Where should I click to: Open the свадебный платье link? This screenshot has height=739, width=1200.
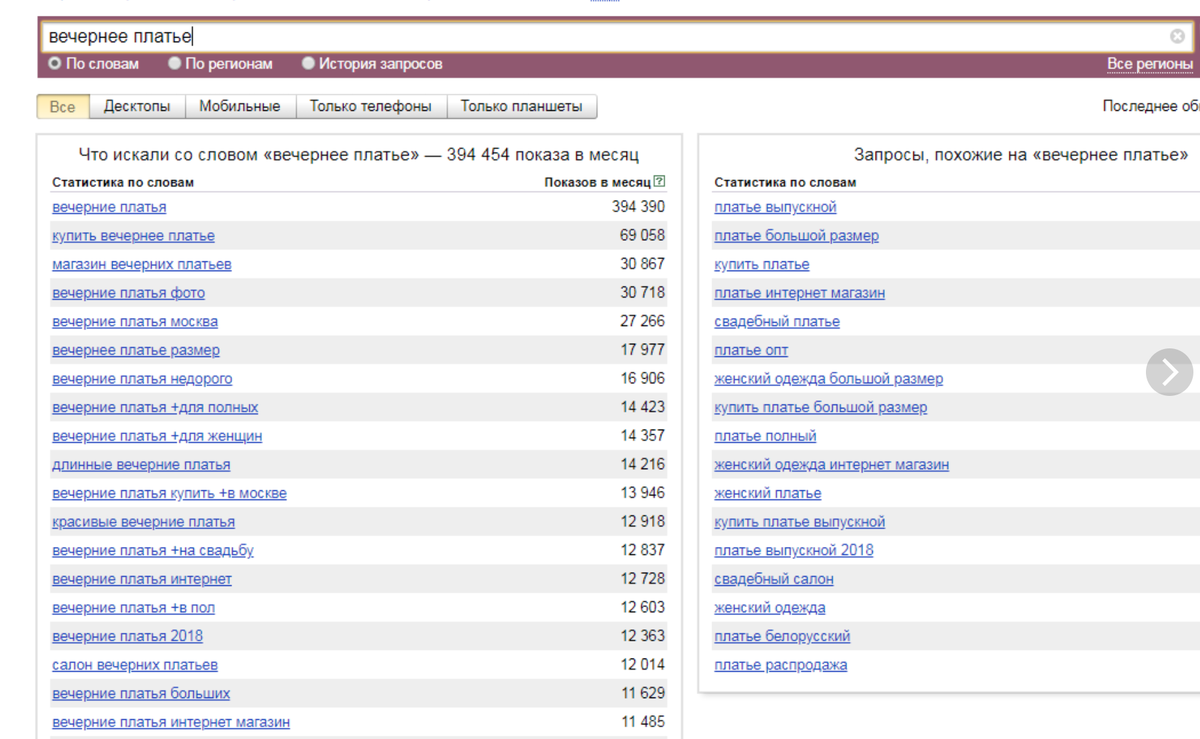777,322
